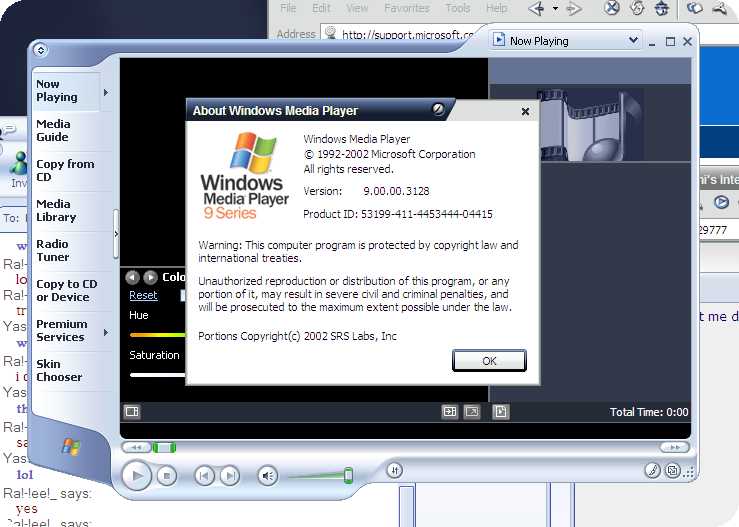Adjust the Hue slider
Image resolution: width=739 pixels, height=527 pixels.
(x=157, y=335)
